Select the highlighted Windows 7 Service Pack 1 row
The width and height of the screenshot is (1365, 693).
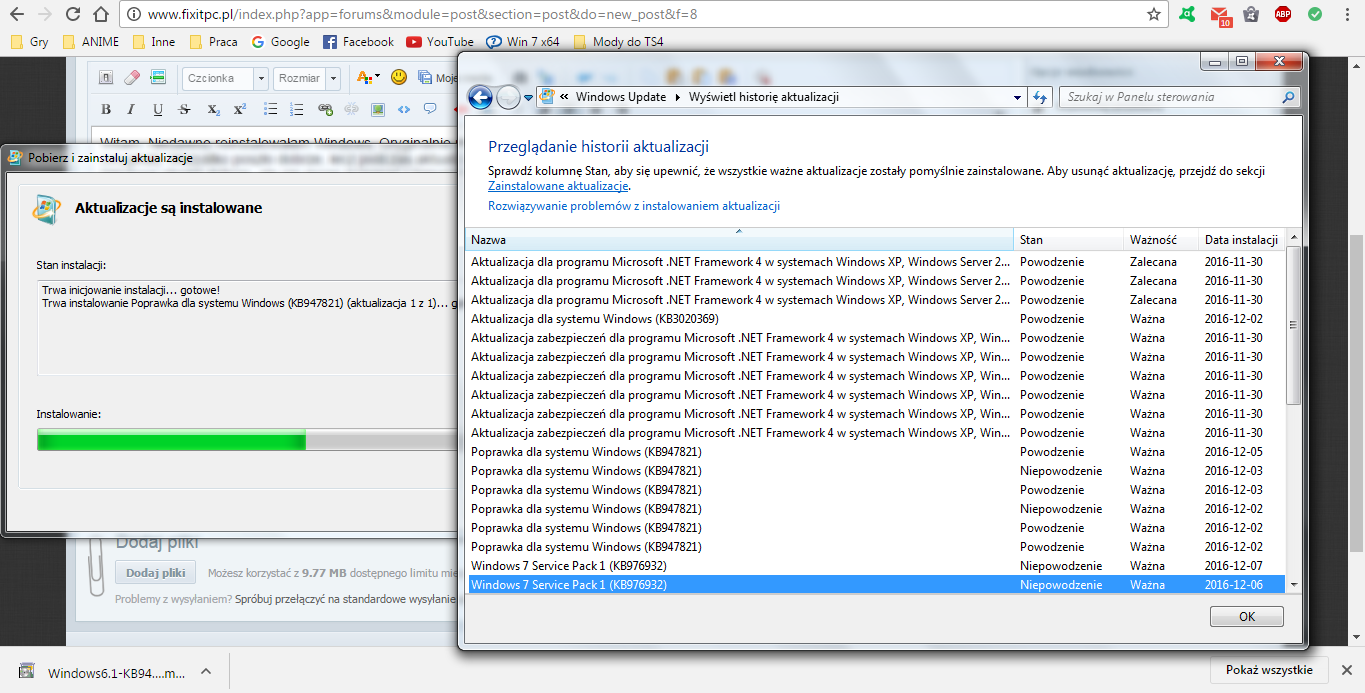click(875, 585)
